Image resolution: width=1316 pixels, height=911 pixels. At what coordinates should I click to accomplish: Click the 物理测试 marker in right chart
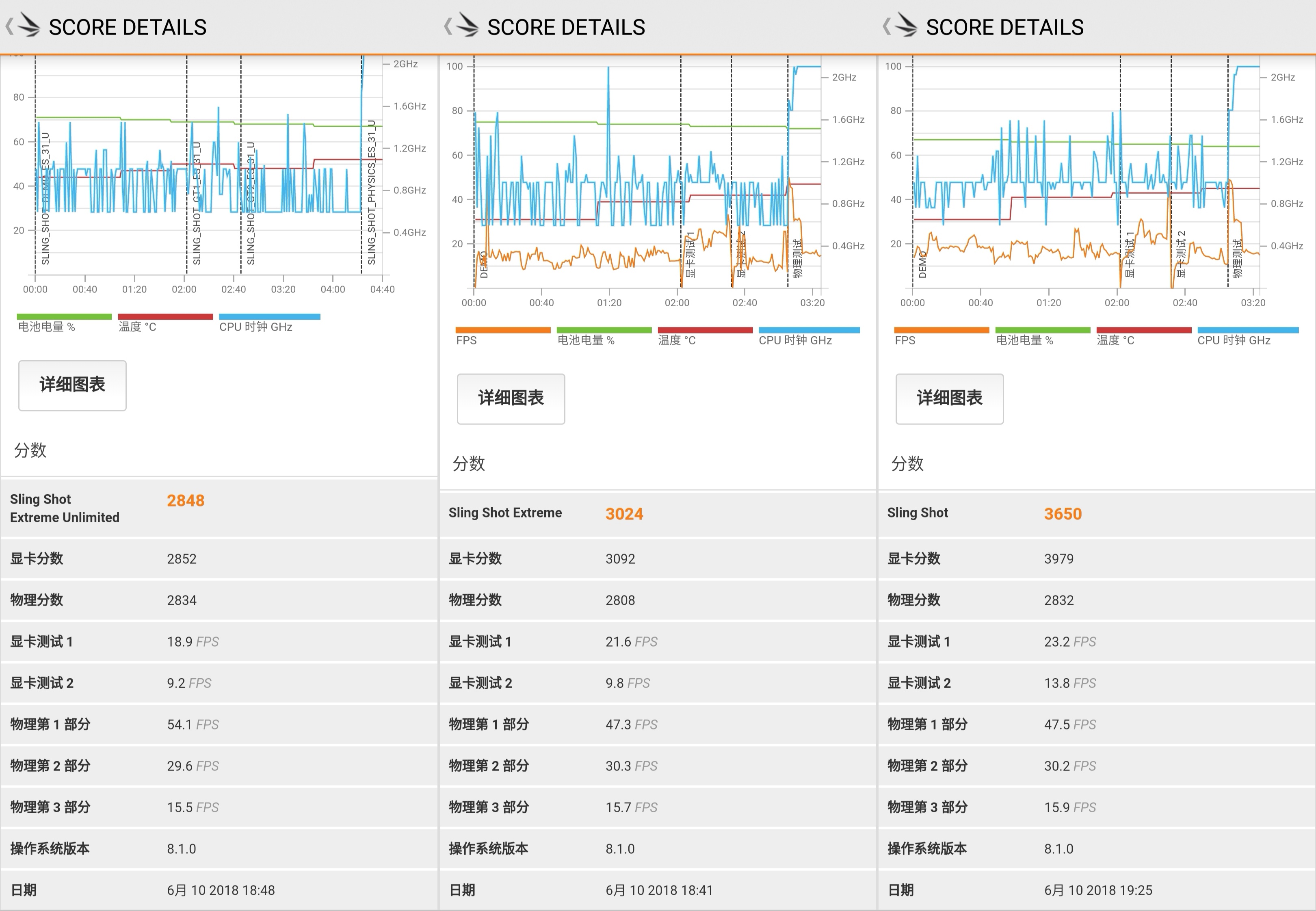(1237, 260)
